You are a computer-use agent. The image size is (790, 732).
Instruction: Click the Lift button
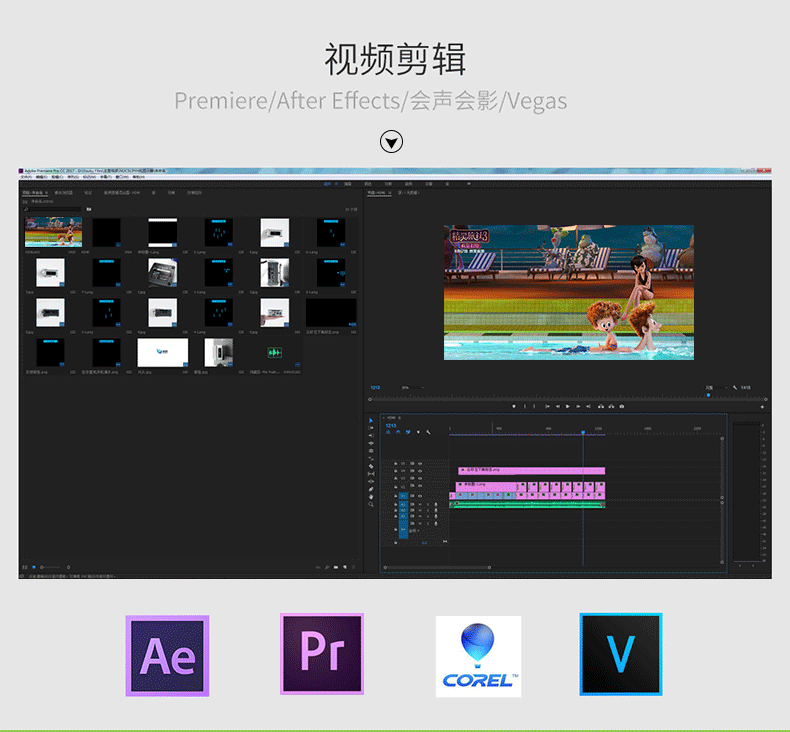[601, 406]
